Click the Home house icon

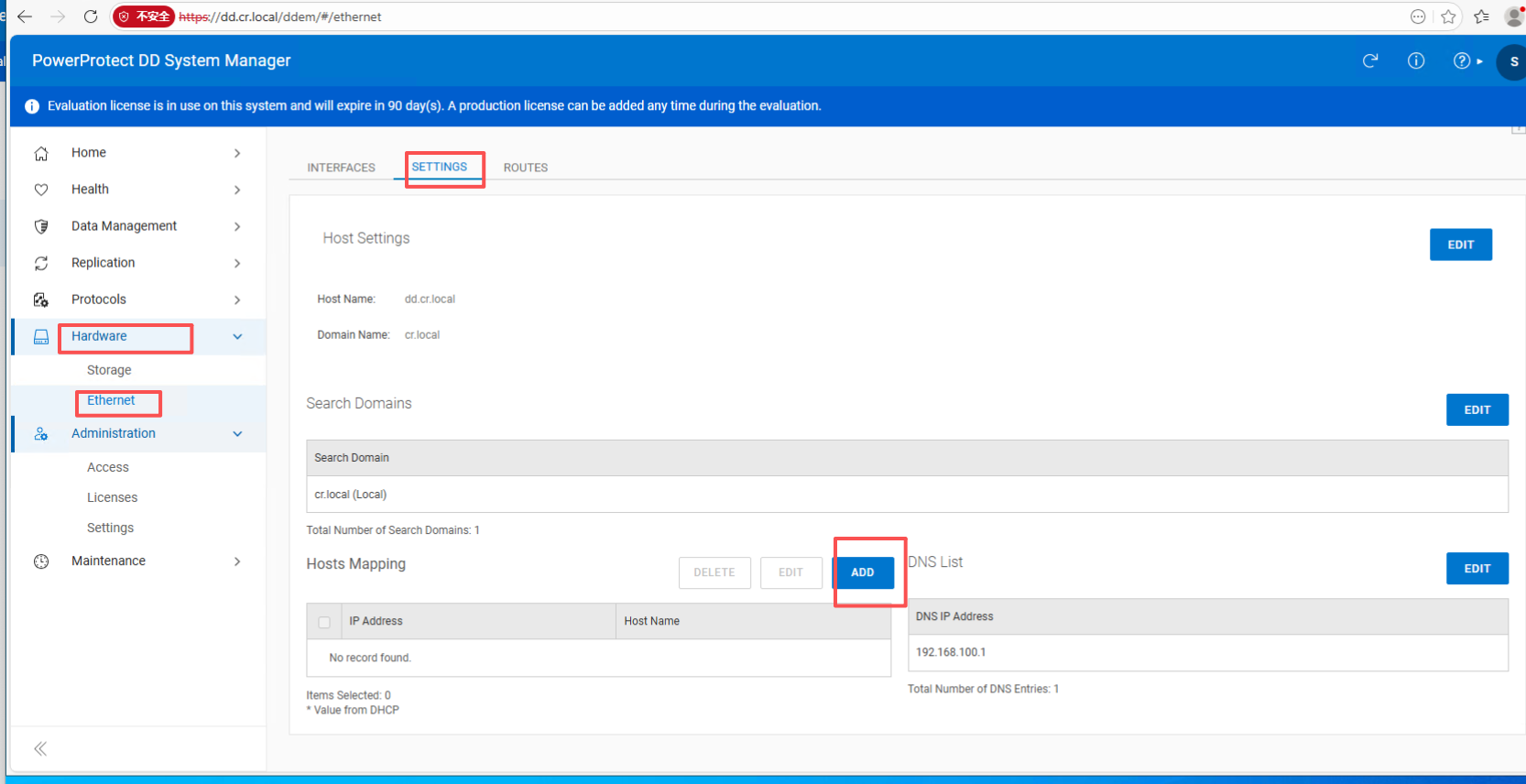pyautogui.click(x=41, y=153)
